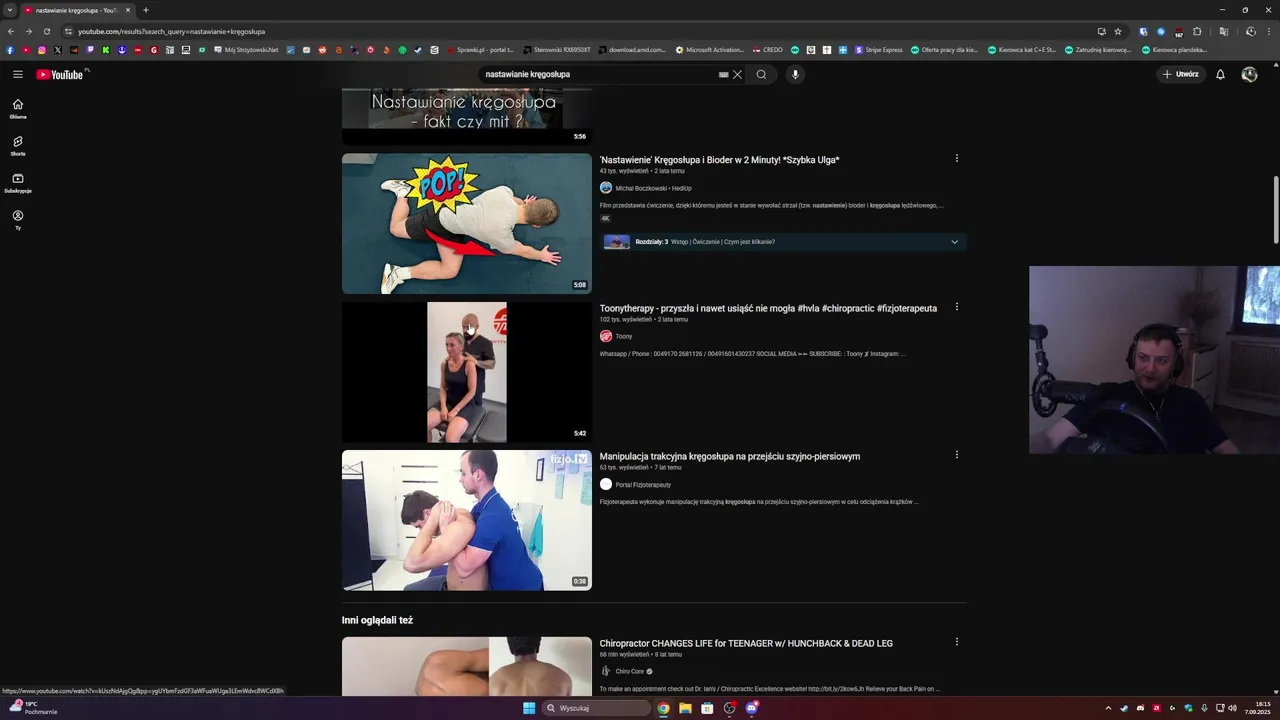
Task: Open the on-screen keyboard icon in search
Action: pyautogui.click(x=723, y=74)
